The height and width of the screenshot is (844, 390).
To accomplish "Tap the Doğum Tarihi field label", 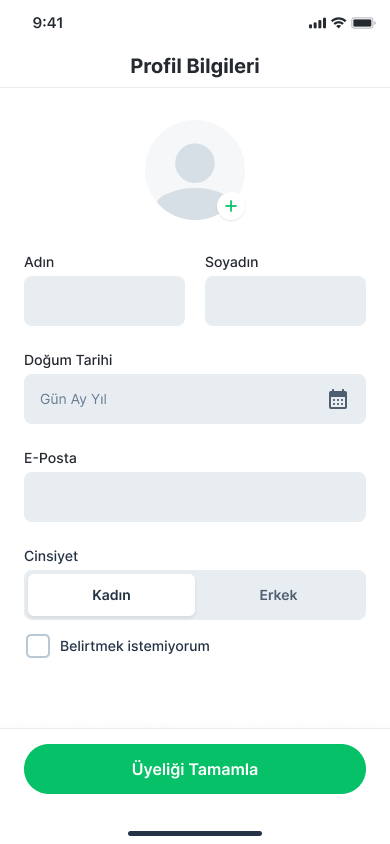I will tap(68, 360).
